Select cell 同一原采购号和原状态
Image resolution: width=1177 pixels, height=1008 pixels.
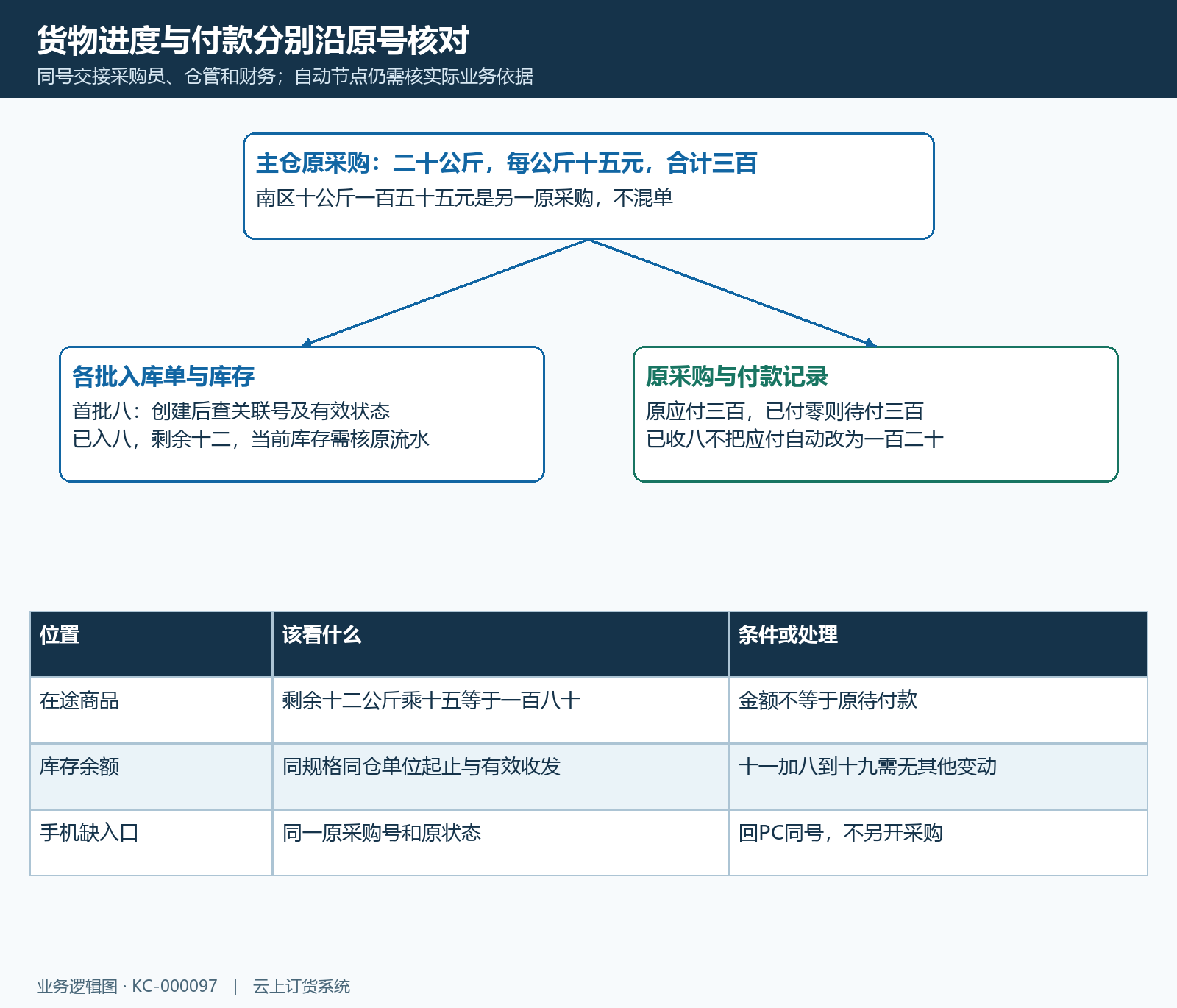(x=500, y=842)
